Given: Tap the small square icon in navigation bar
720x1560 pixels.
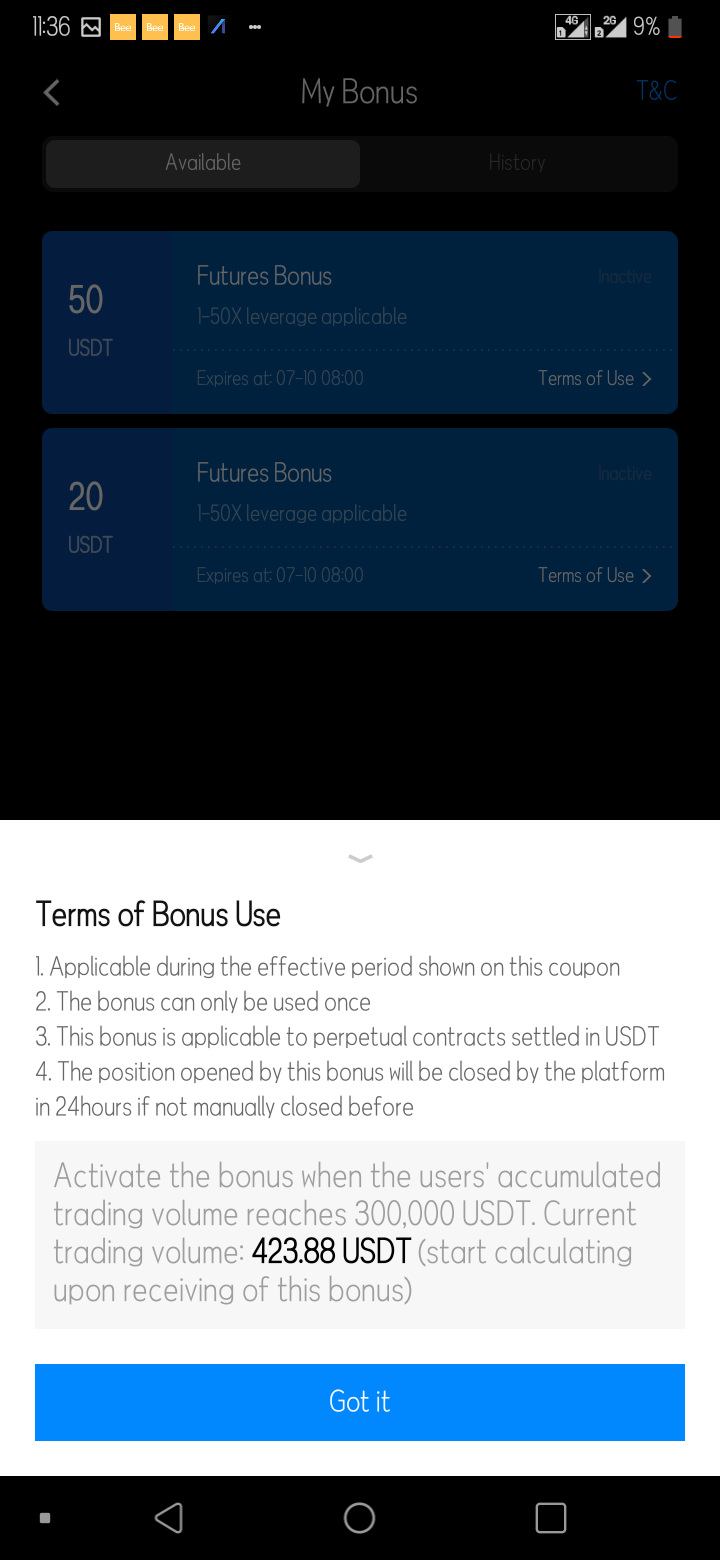Looking at the screenshot, I should [x=44, y=1518].
